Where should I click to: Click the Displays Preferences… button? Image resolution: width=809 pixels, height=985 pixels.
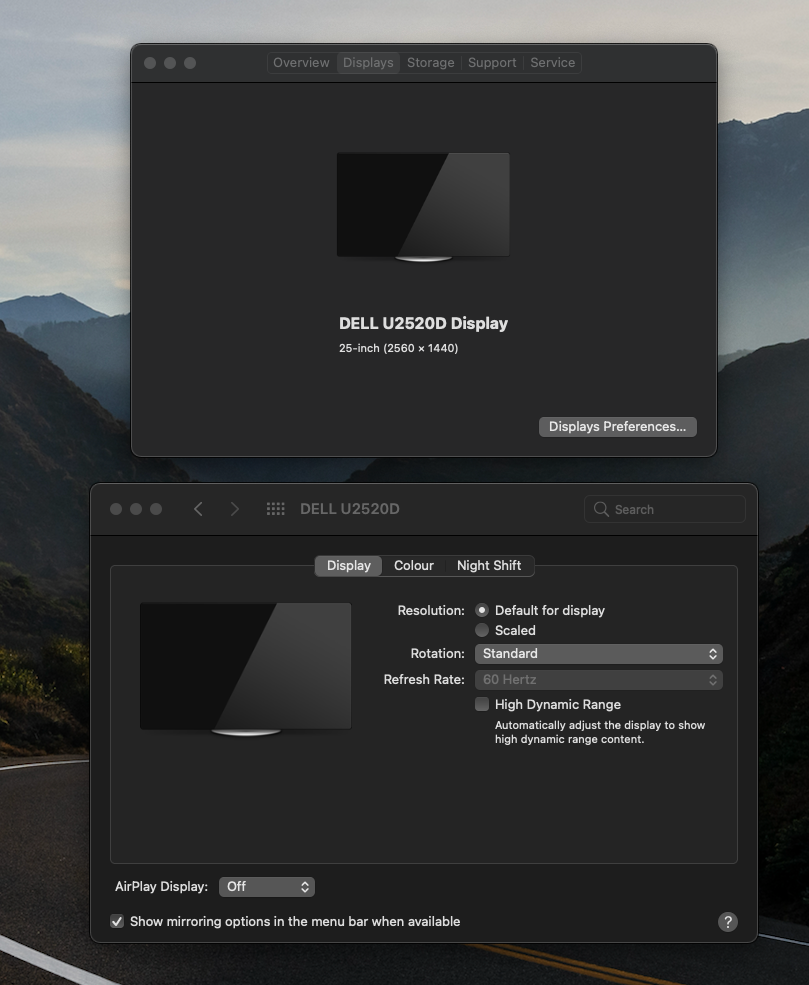[x=617, y=427]
